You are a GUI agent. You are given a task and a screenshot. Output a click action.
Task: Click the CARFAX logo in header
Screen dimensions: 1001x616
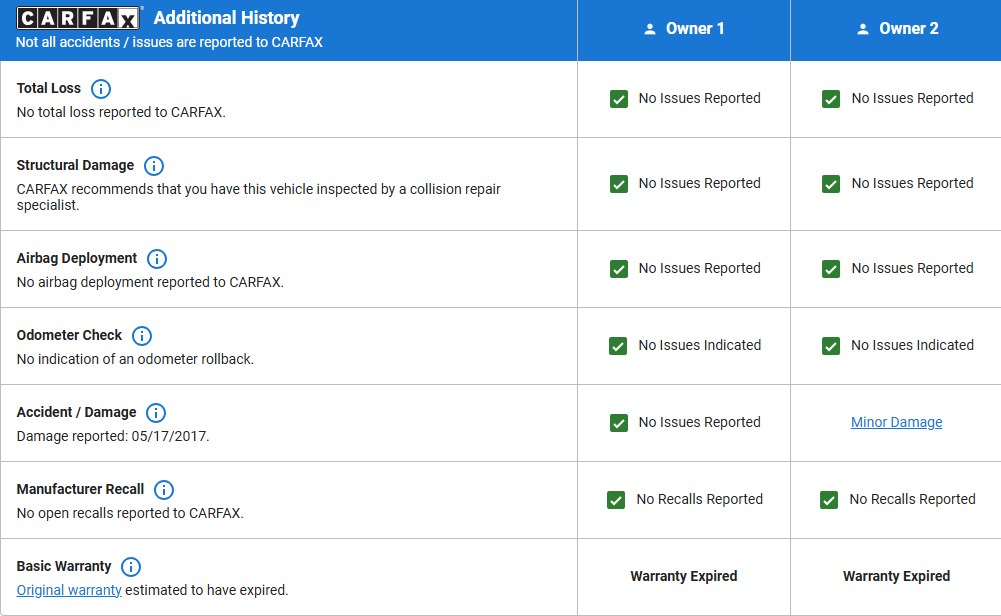click(x=78, y=18)
